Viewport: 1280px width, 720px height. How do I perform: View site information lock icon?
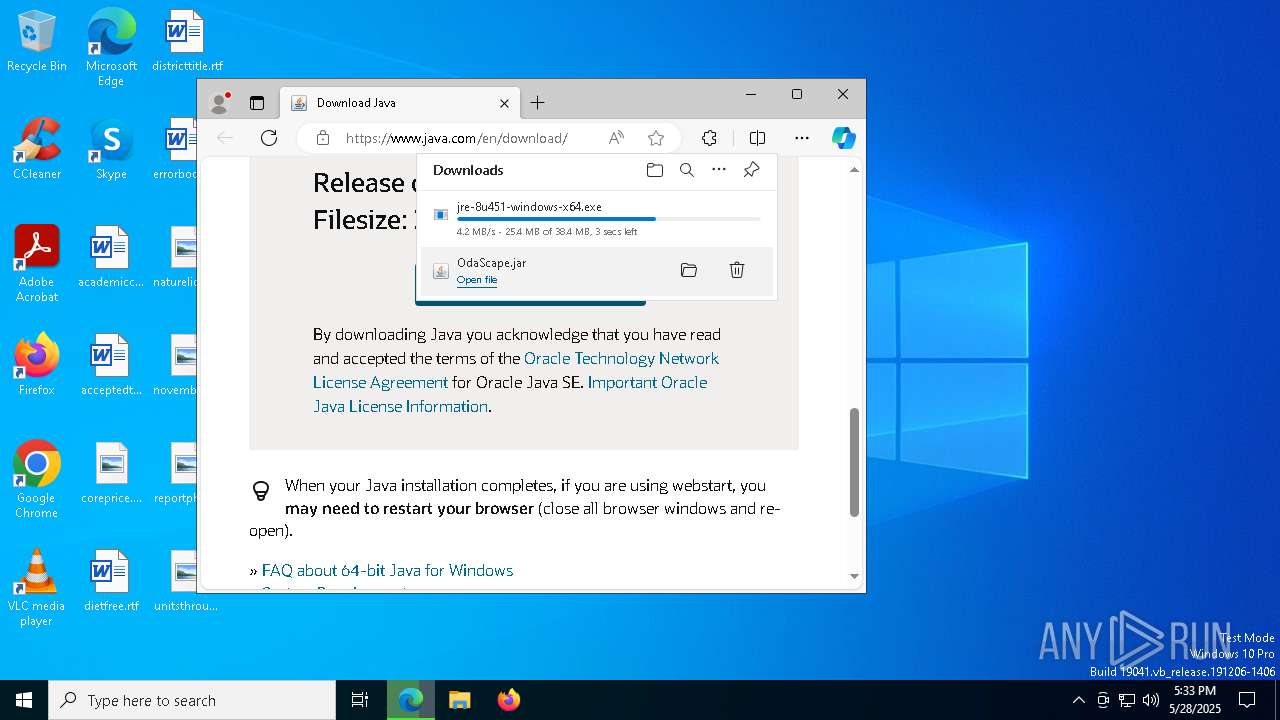(x=322, y=138)
